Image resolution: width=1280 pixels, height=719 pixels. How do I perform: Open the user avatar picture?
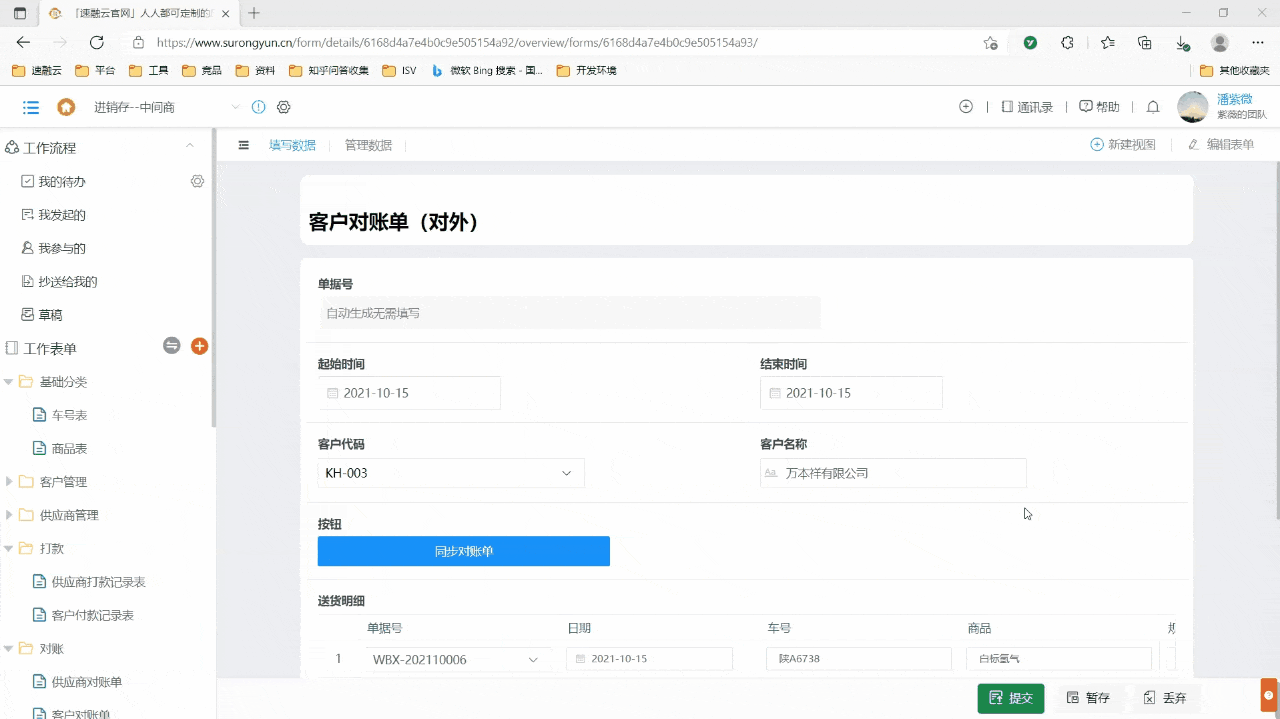point(1193,107)
